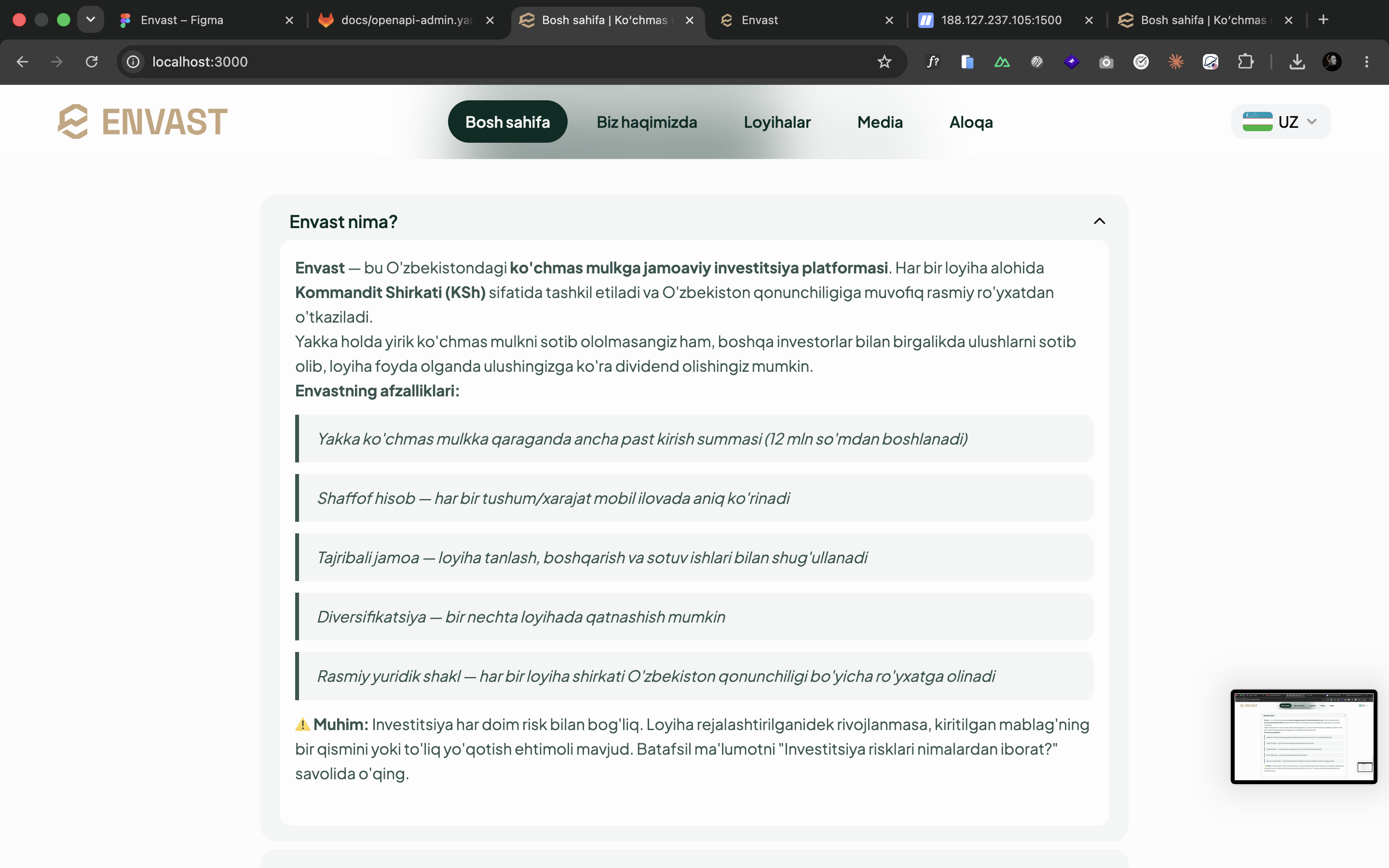Open the Chrome profile avatar
Viewport: 1389px width, 868px height.
[1332, 61]
